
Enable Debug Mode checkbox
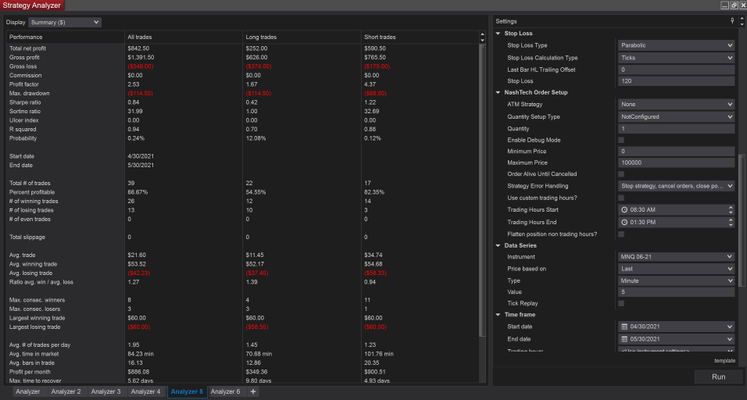622,140
